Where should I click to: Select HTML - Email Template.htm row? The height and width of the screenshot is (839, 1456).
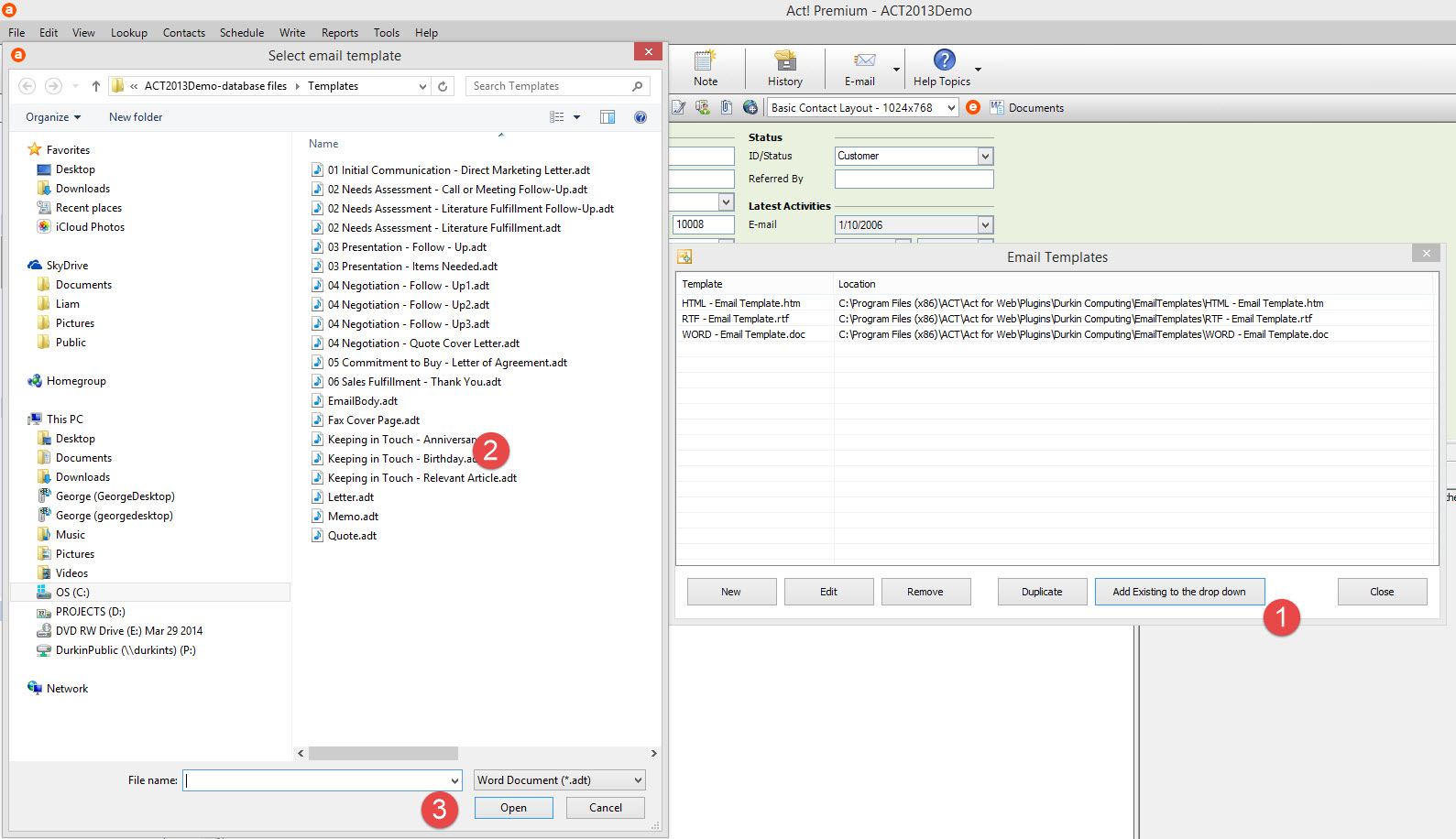click(1056, 303)
